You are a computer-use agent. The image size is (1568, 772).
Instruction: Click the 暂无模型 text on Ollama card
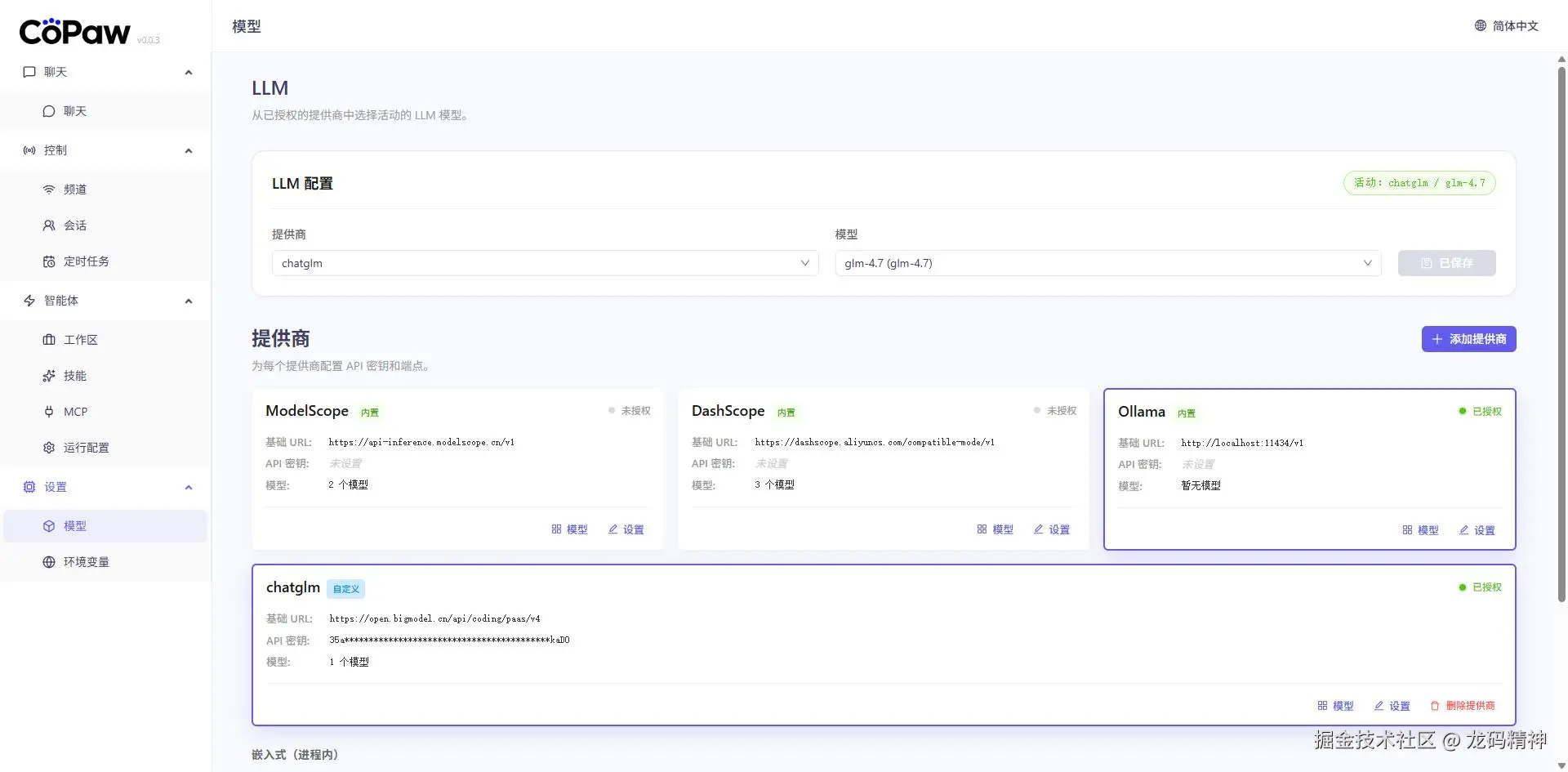coord(1200,485)
